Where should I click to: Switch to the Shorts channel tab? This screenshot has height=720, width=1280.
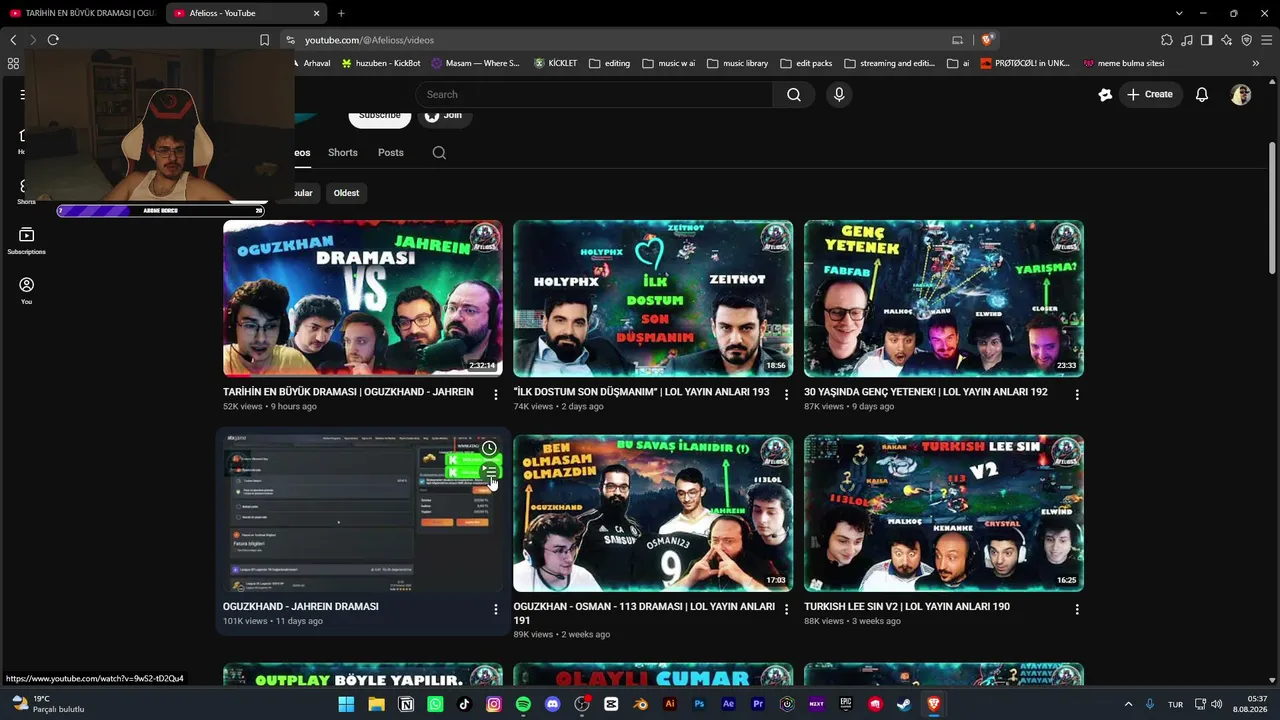(342, 153)
